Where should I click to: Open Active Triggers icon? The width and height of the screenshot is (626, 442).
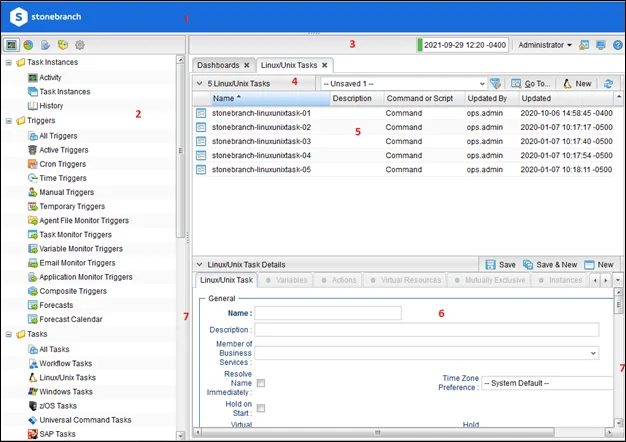pos(33,150)
